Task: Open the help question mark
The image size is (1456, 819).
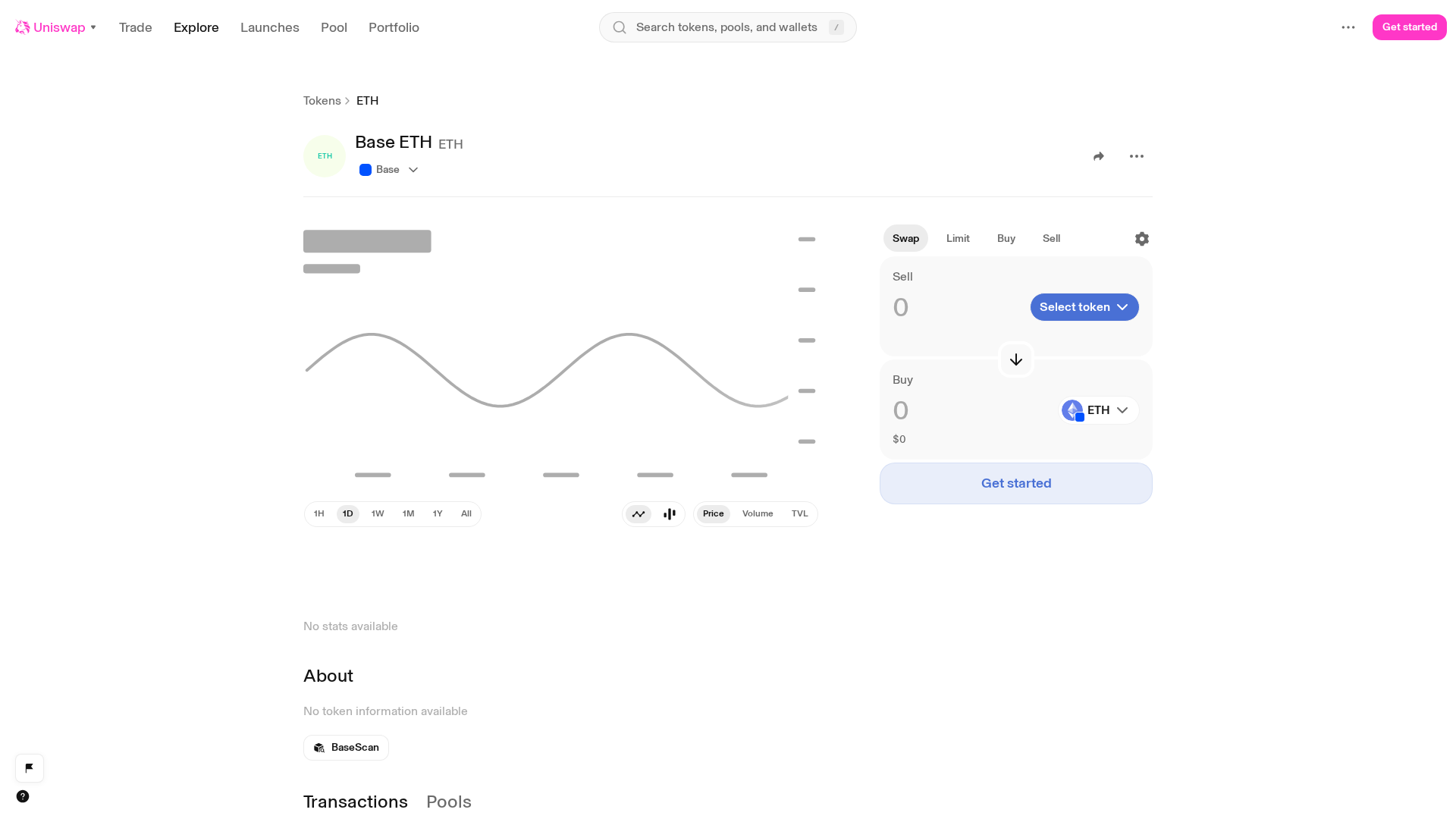Action: pyautogui.click(x=23, y=796)
